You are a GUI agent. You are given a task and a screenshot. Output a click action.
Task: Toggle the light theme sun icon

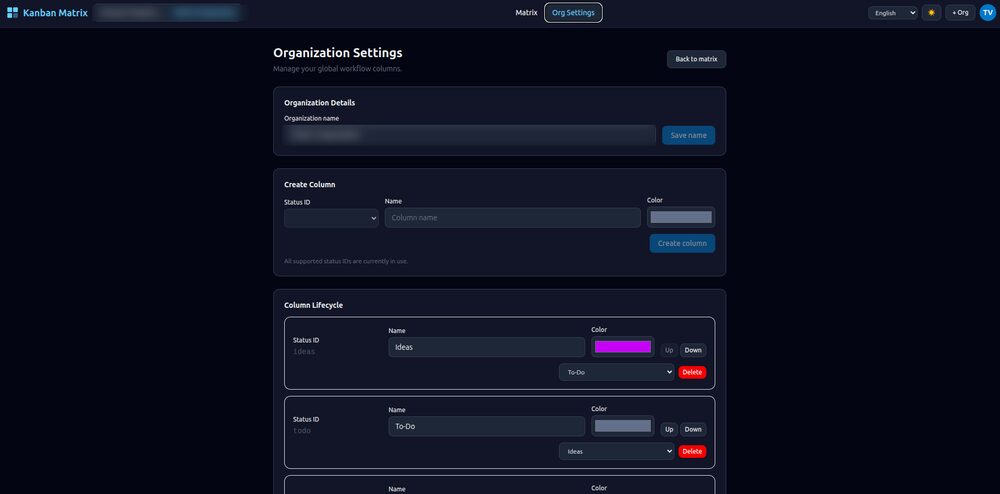pos(931,13)
